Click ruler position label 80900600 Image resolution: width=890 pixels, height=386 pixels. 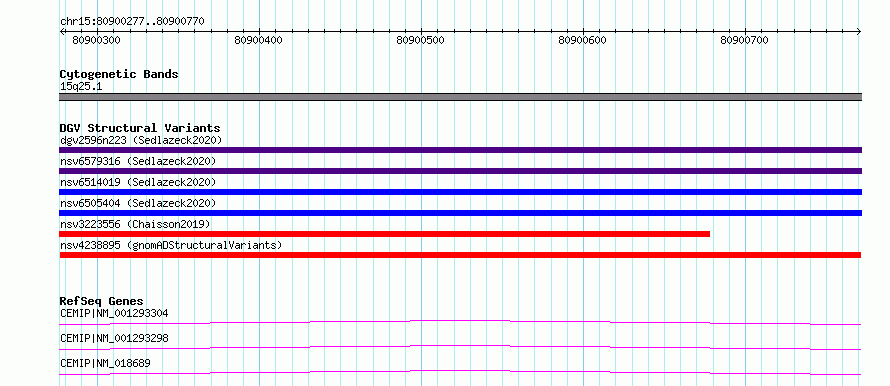point(582,40)
